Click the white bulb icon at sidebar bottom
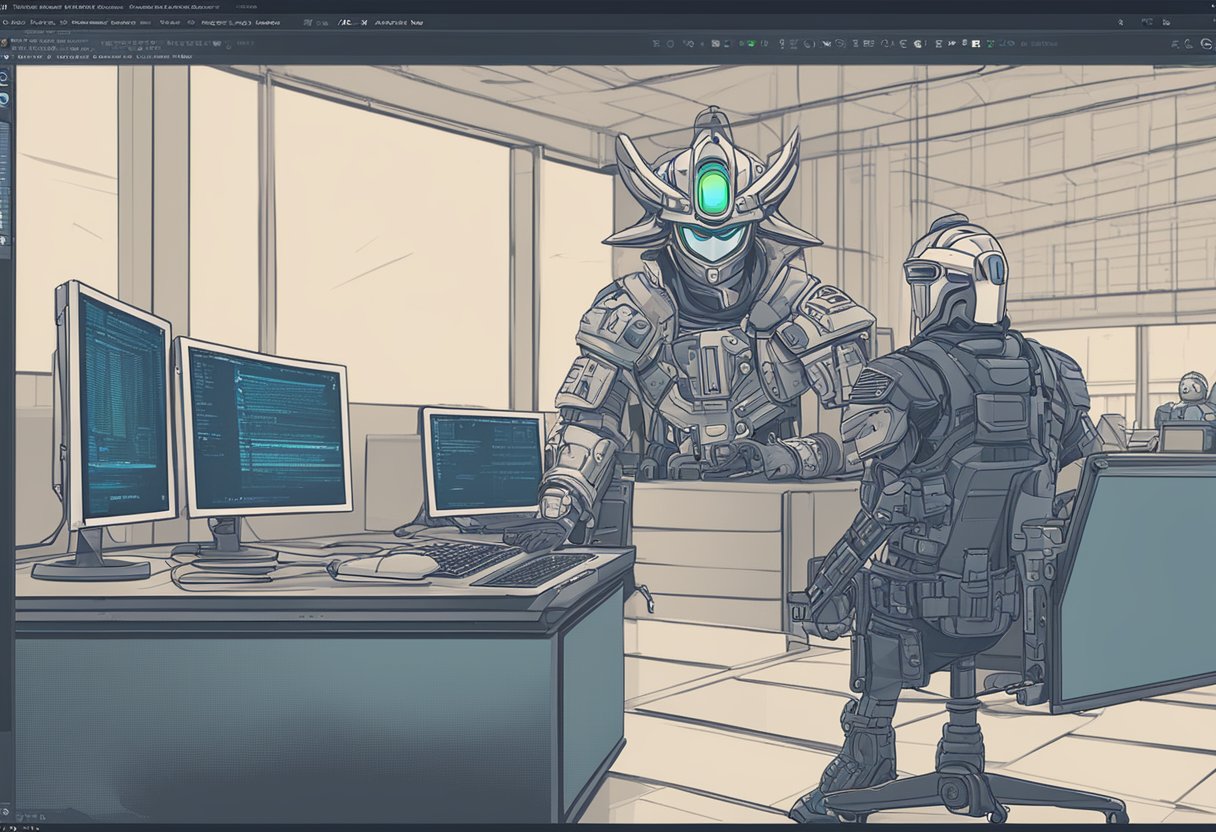Viewport: 1216px width, 832px height. click(x=5, y=241)
